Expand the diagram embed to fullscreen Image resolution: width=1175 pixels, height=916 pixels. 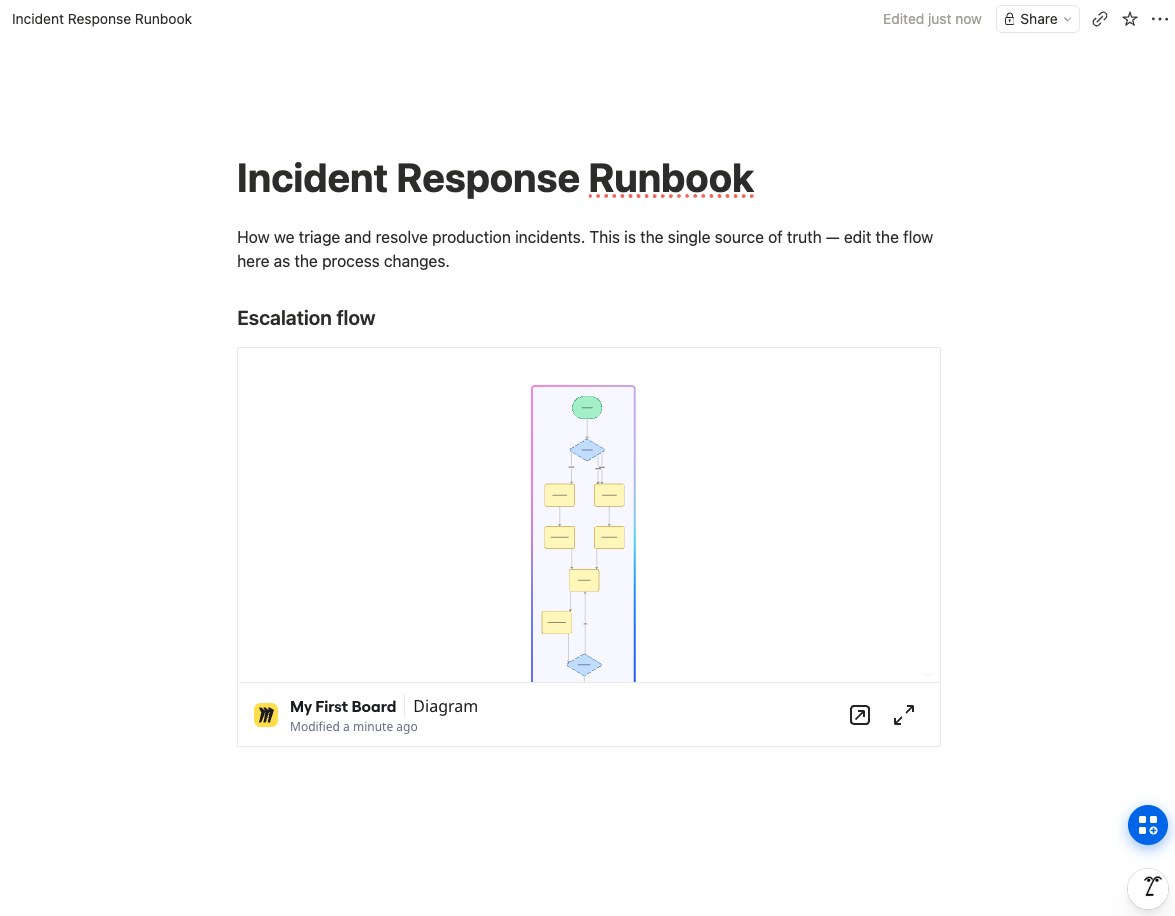[904, 715]
